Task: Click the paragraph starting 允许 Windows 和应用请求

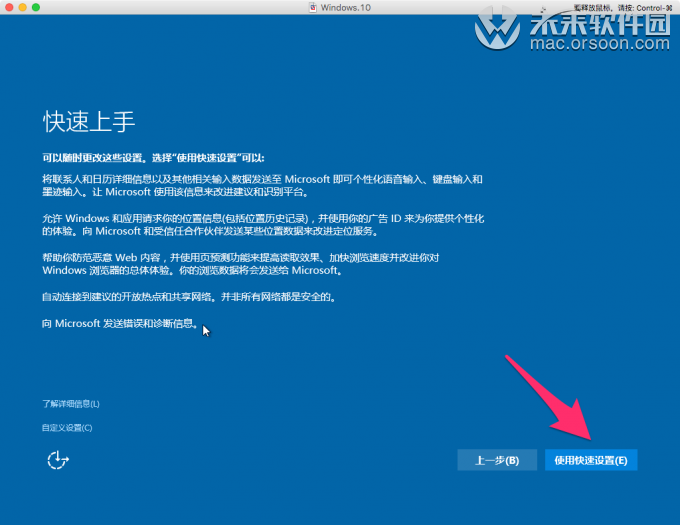Action: [x=263, y=225]
